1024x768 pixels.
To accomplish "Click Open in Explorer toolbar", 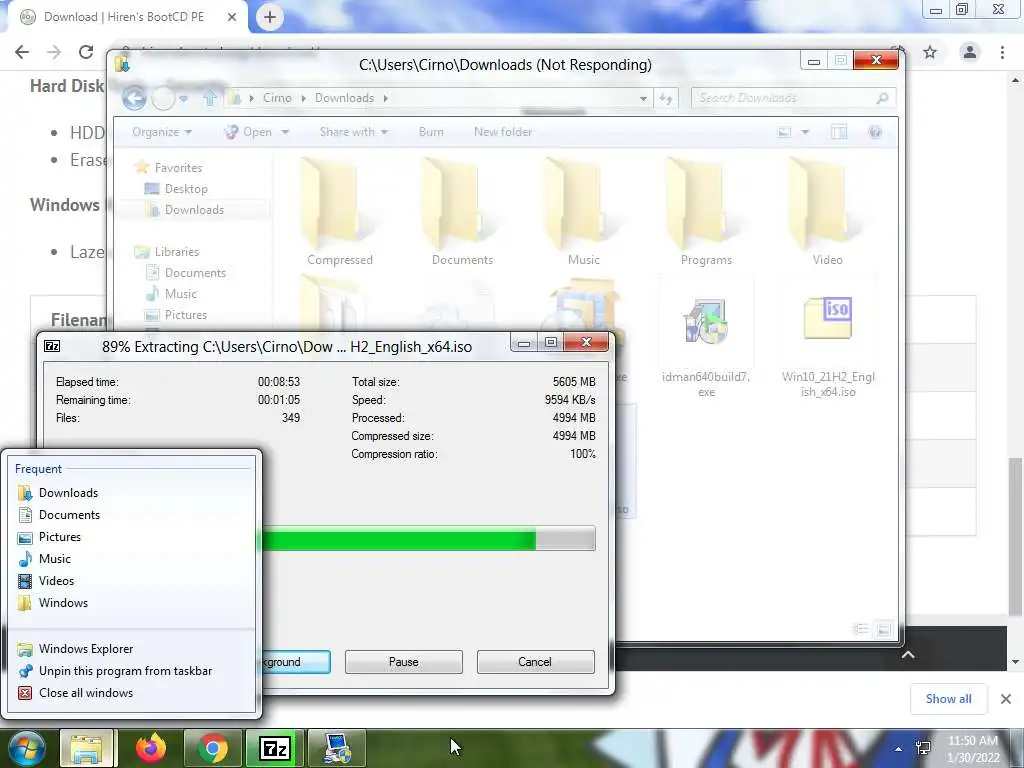I will click(249, 132).
